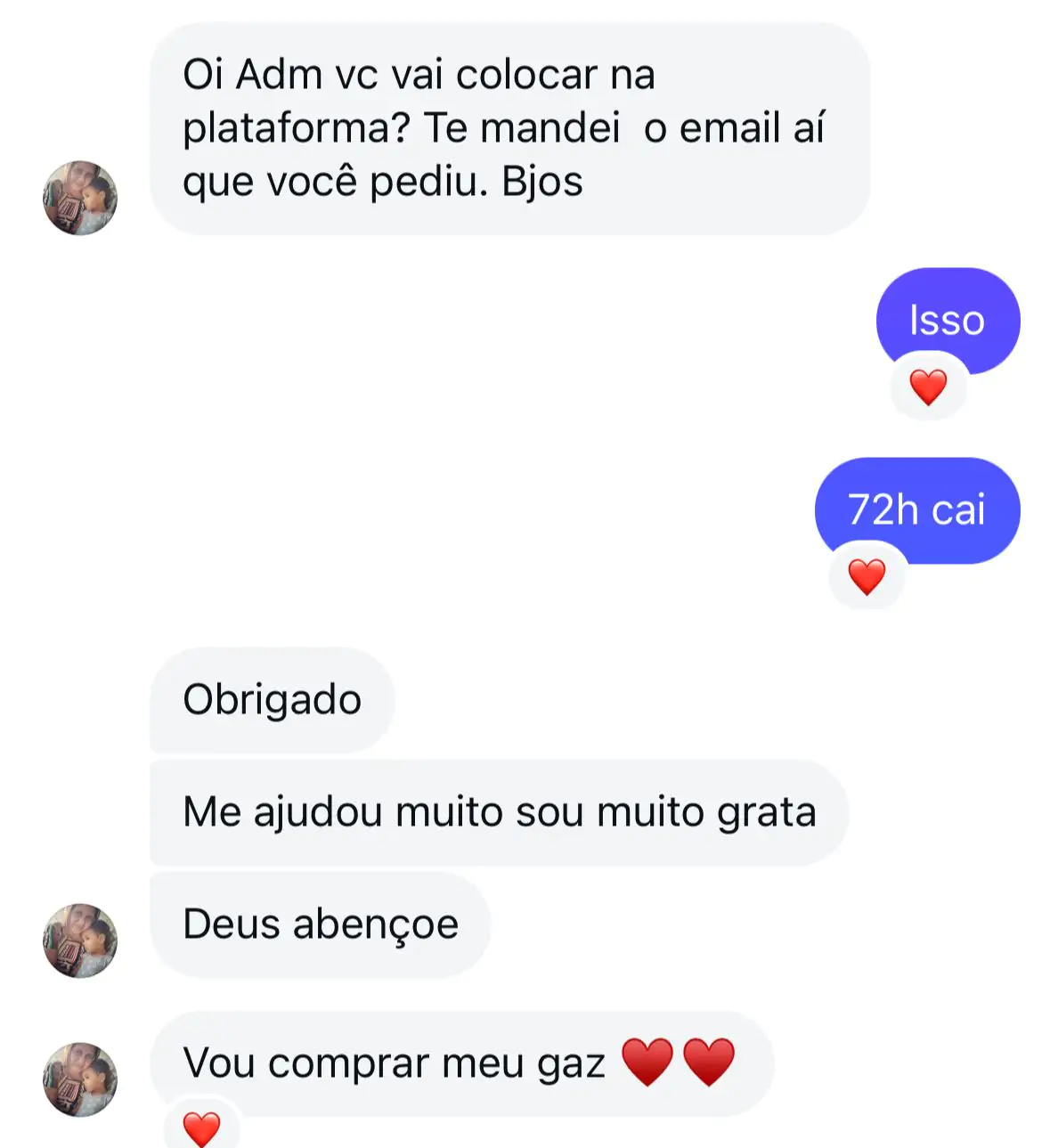
Task: Open sender avatar next to "Vou comprar meu gaz"
Action: pyautogui.click(x=80, y=1079)
